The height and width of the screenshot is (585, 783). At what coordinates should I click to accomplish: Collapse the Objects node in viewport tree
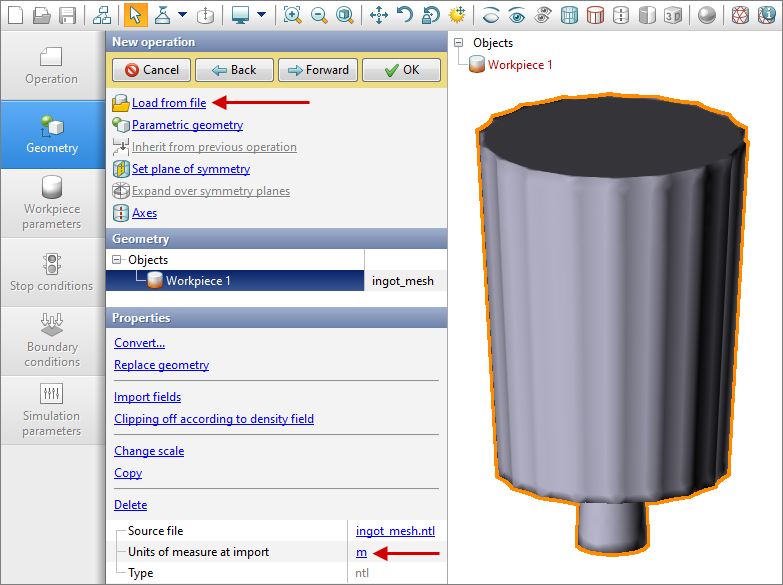point(459,43)
